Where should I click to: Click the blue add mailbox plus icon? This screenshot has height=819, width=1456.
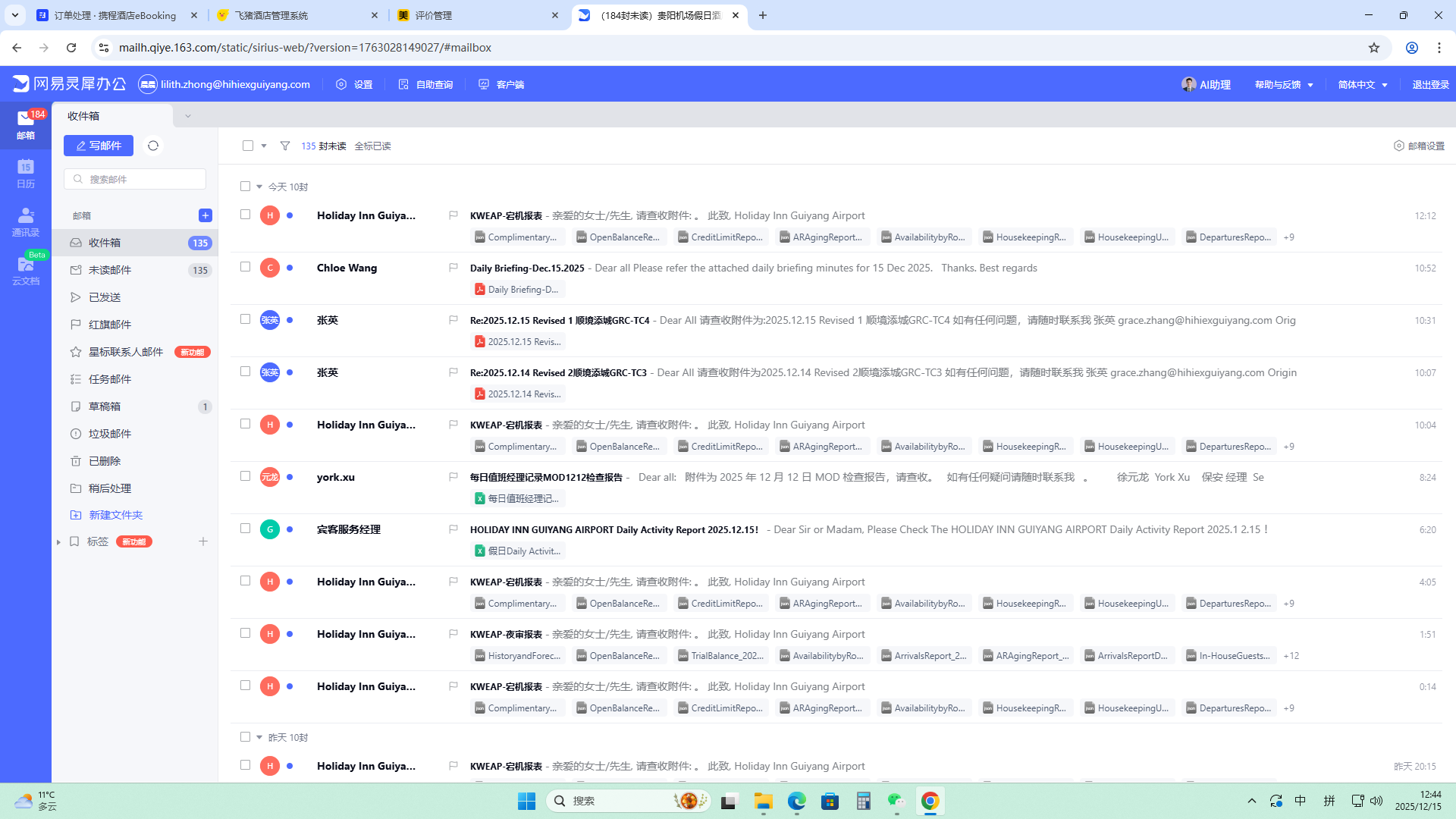205,215
